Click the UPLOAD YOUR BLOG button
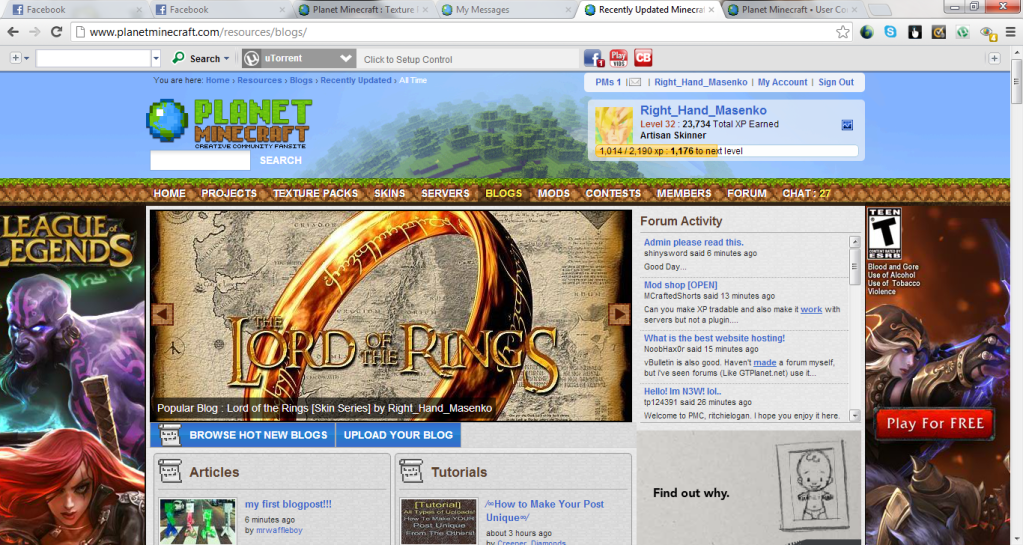This screenshot has width=1023, height=545. click(x=398, y=435)
